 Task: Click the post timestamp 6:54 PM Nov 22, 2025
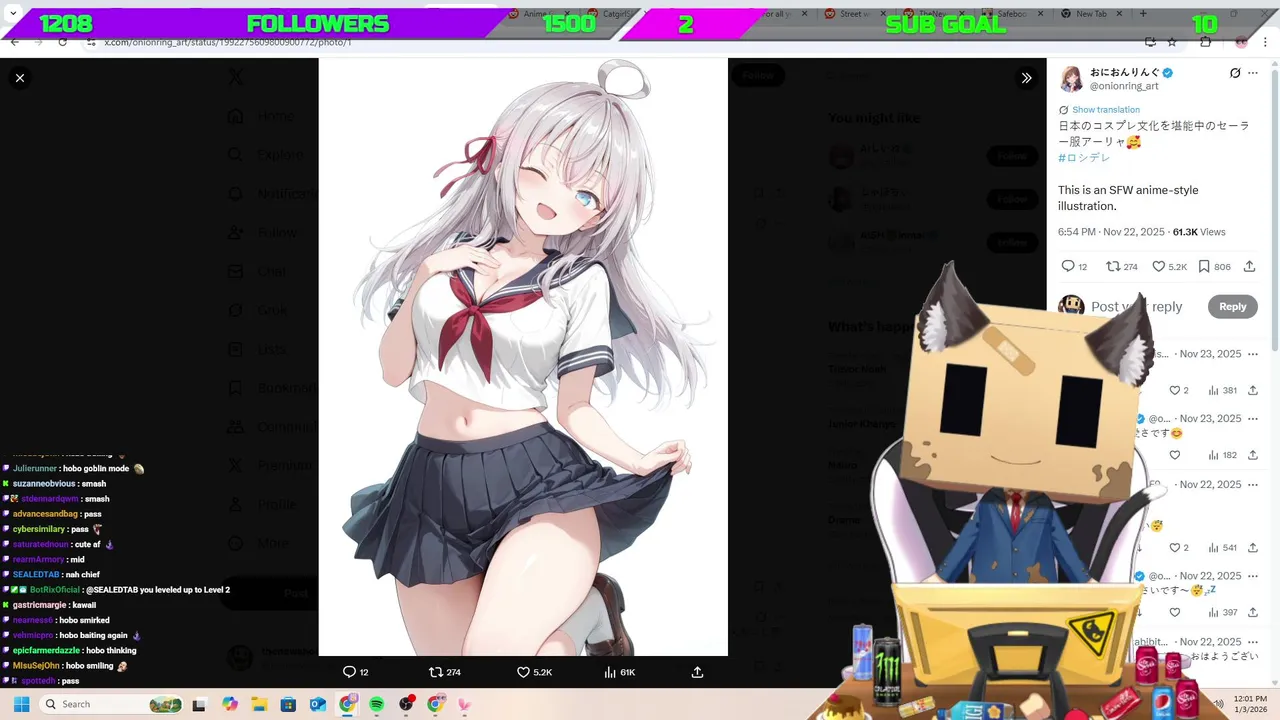click(x=1111, y=232)
